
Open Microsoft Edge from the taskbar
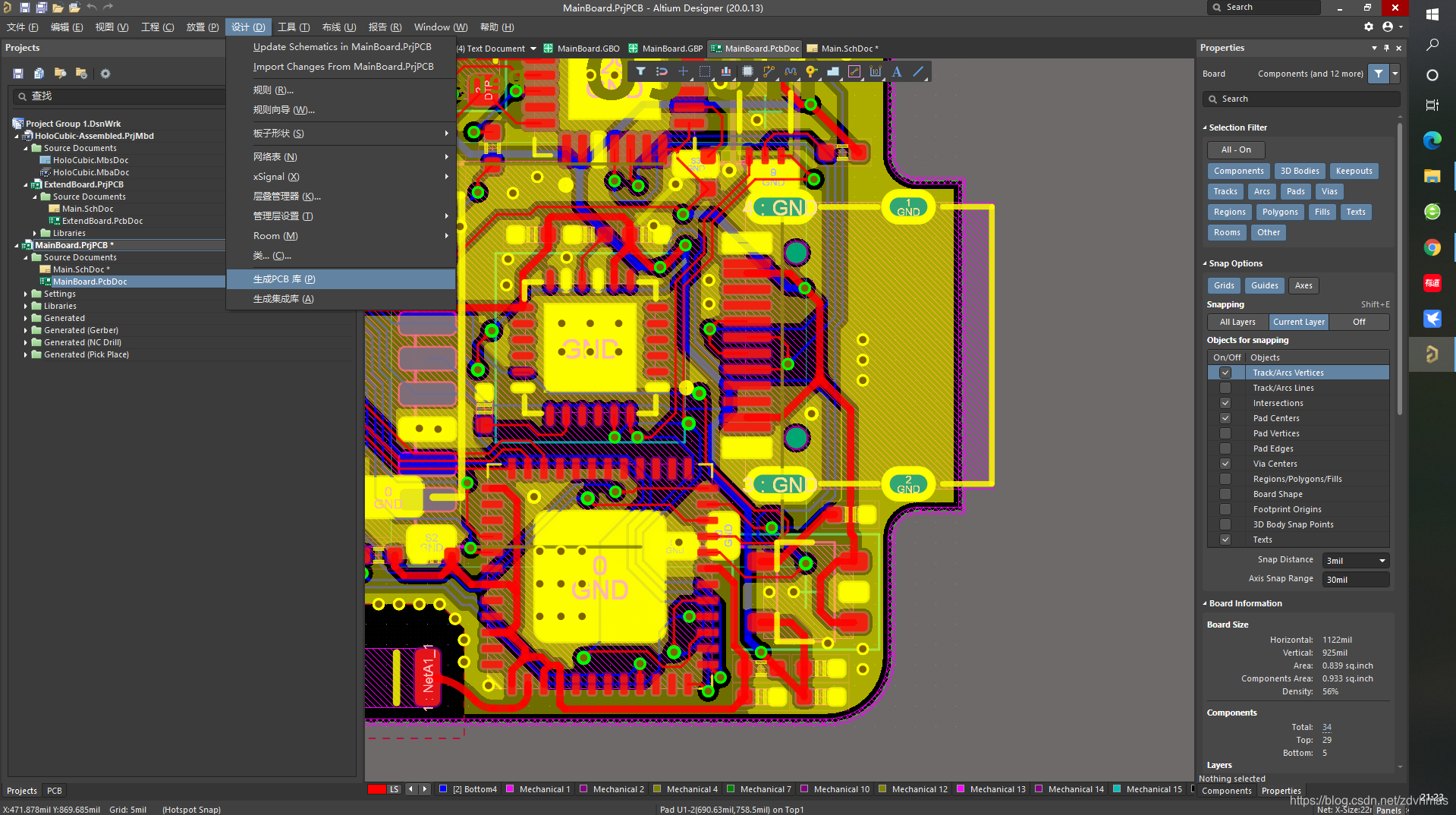coord(1432,140)
